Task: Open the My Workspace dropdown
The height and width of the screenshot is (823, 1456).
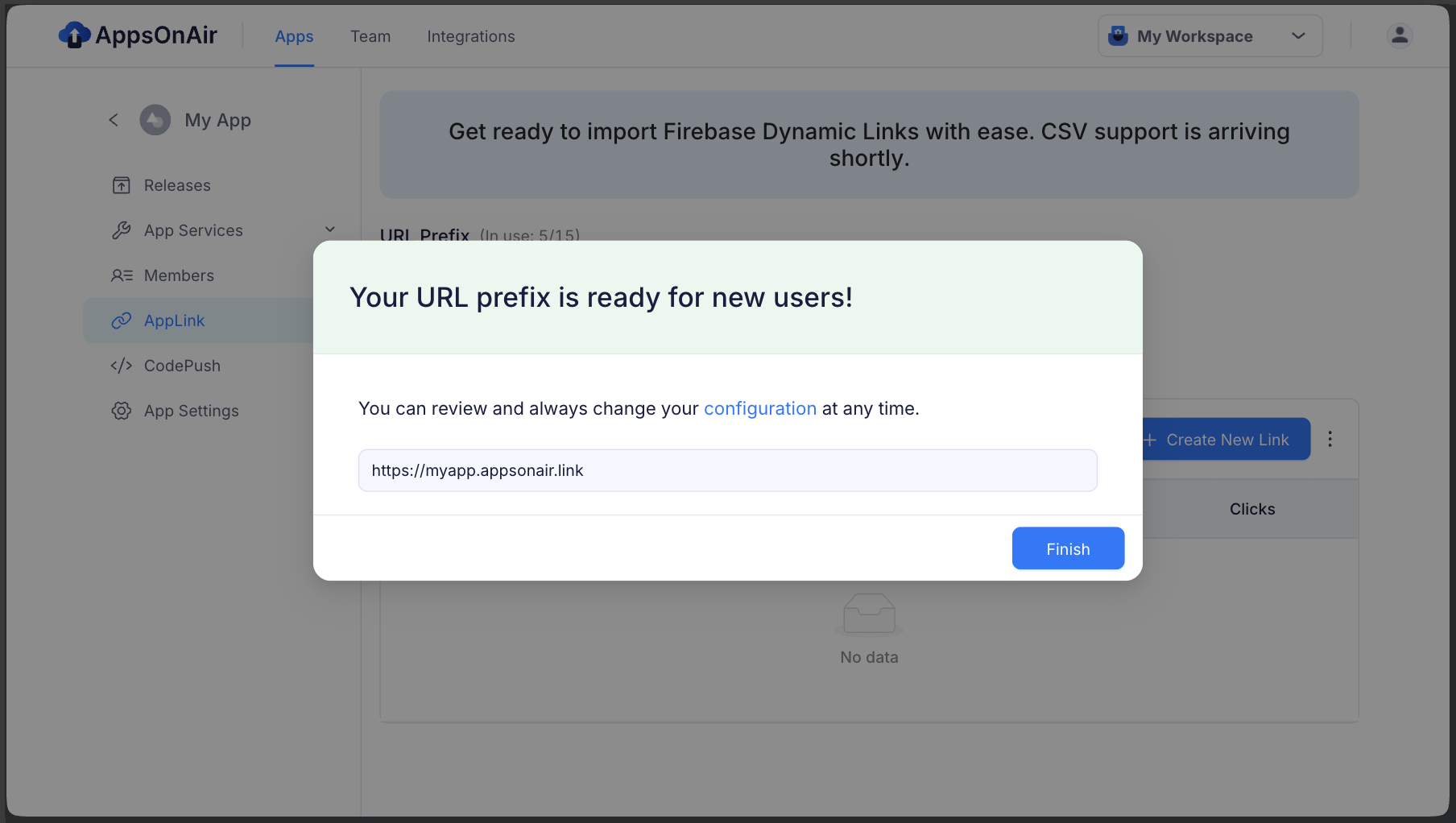Action: coord(1210,36)
